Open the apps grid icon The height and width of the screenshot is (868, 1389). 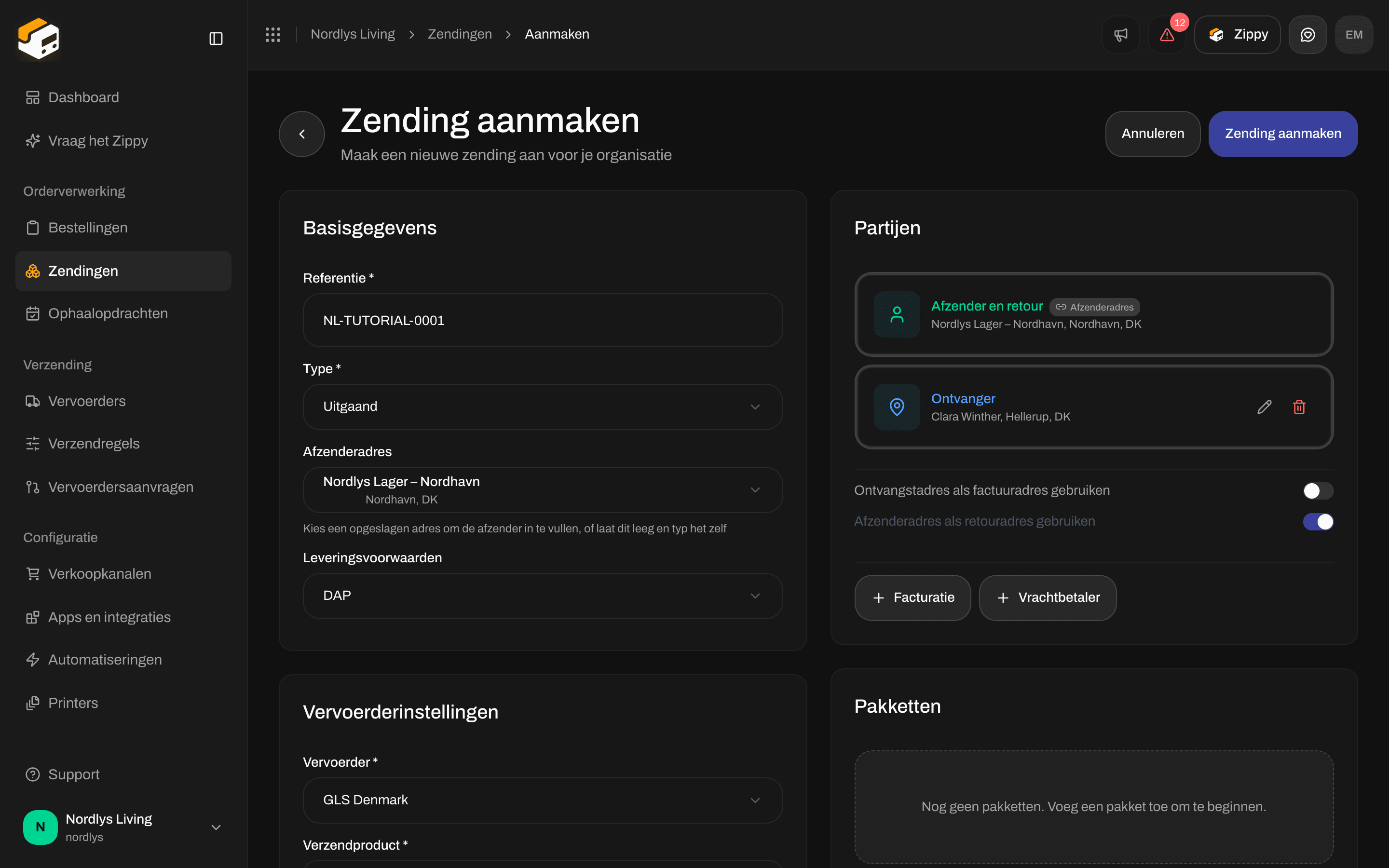coord(272,34)
